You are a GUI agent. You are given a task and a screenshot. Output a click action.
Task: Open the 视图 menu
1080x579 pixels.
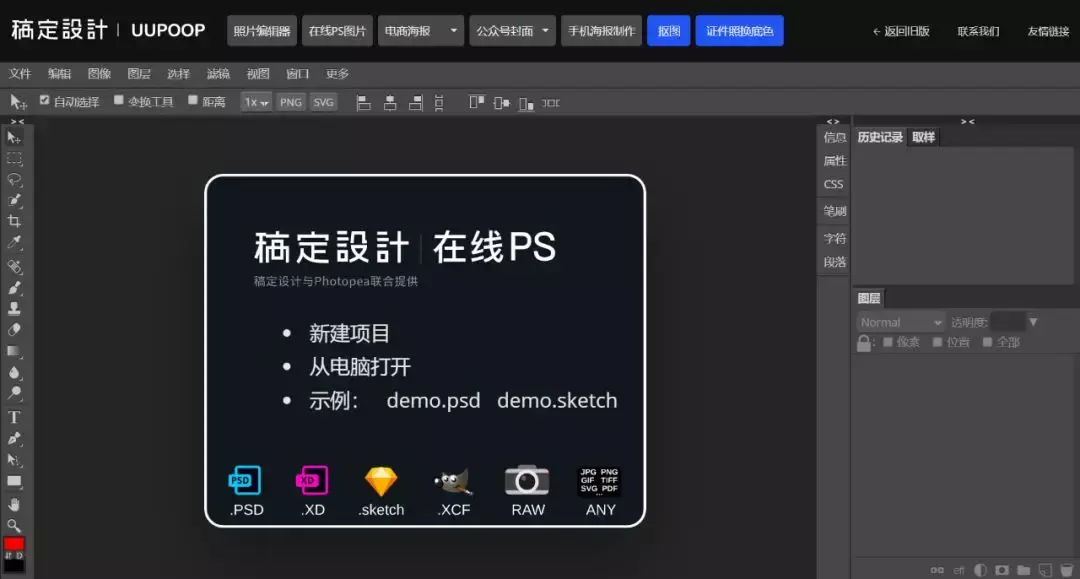258,74
